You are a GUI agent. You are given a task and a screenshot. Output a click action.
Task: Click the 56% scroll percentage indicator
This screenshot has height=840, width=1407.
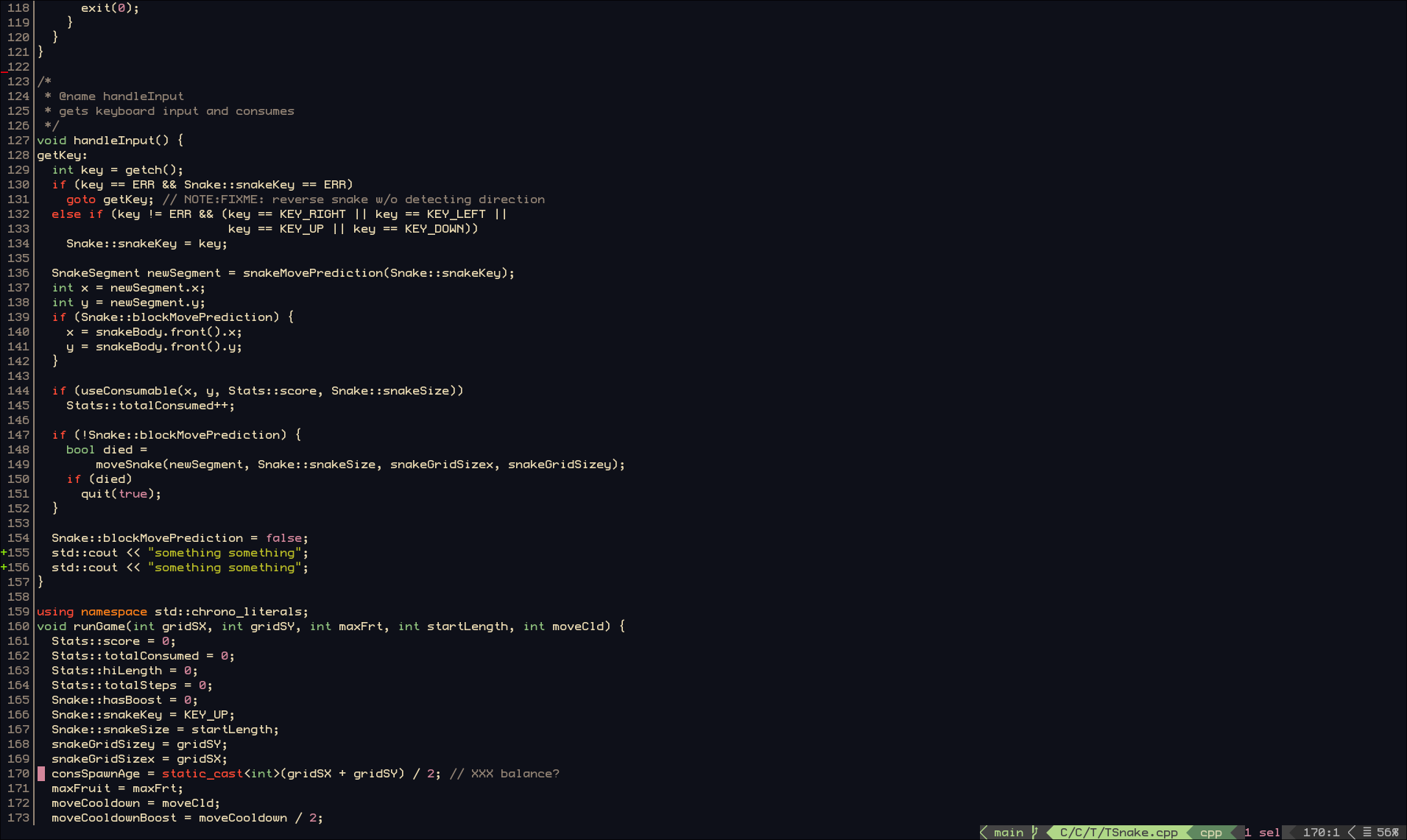[x=1387, y=832]
